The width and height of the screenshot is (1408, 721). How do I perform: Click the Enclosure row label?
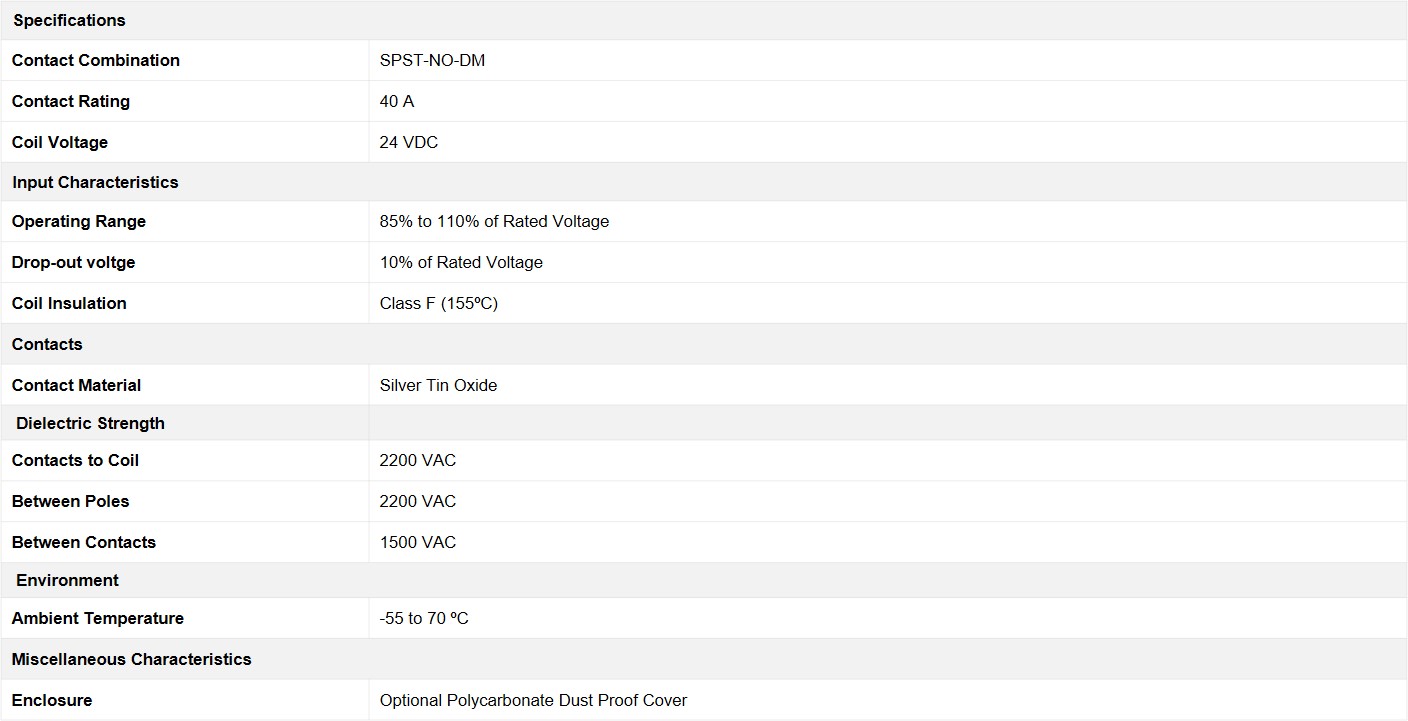coord(52,700)
